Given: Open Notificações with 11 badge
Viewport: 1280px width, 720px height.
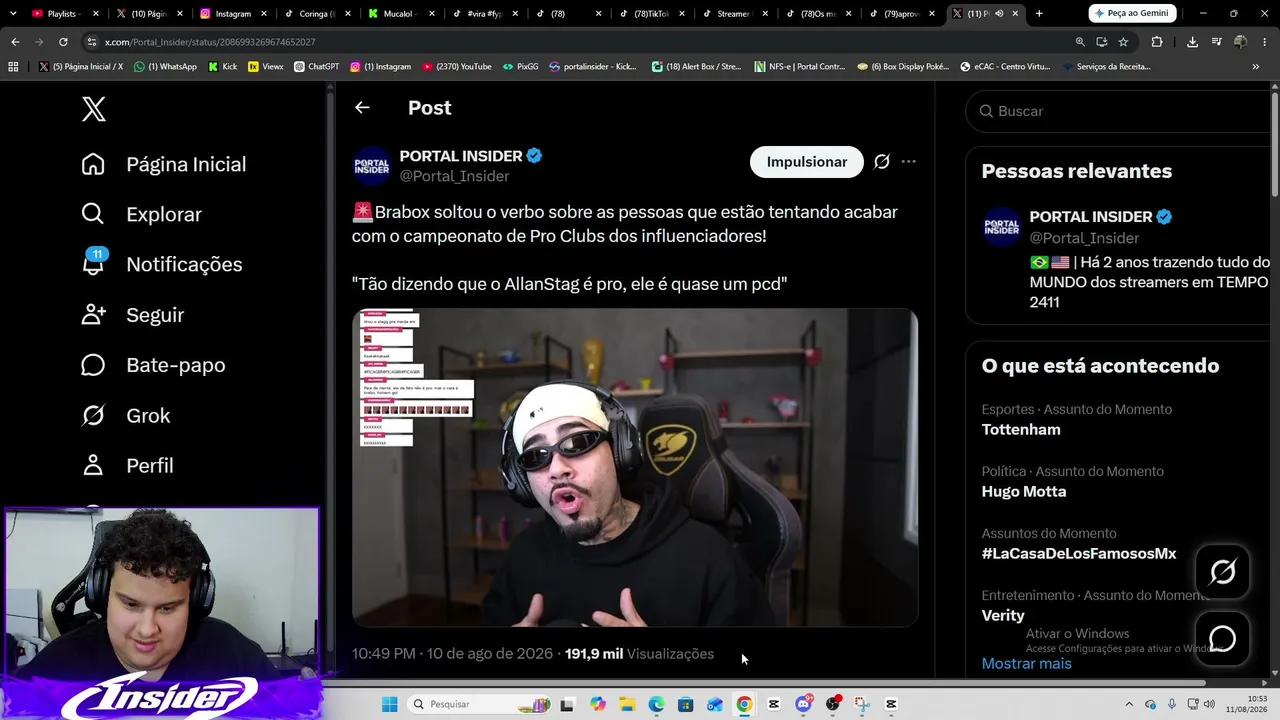Looking at the screenshot, I should (161, 264).
